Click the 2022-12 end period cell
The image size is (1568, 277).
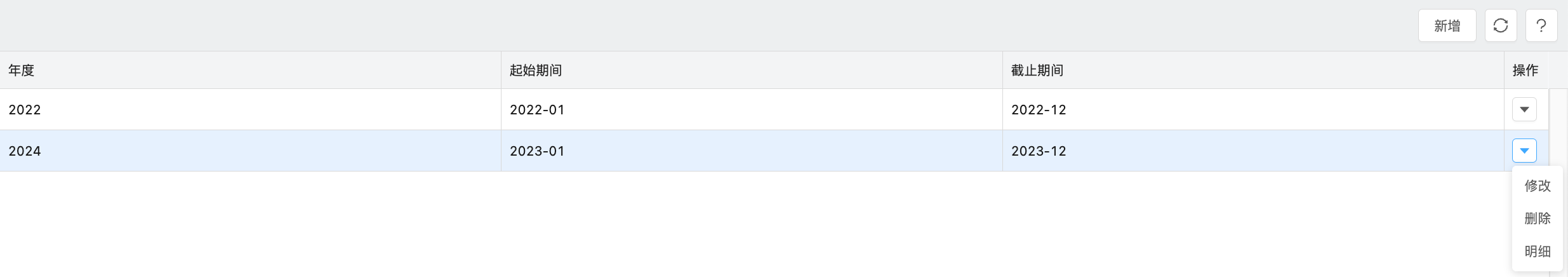tap(1253, 109)
